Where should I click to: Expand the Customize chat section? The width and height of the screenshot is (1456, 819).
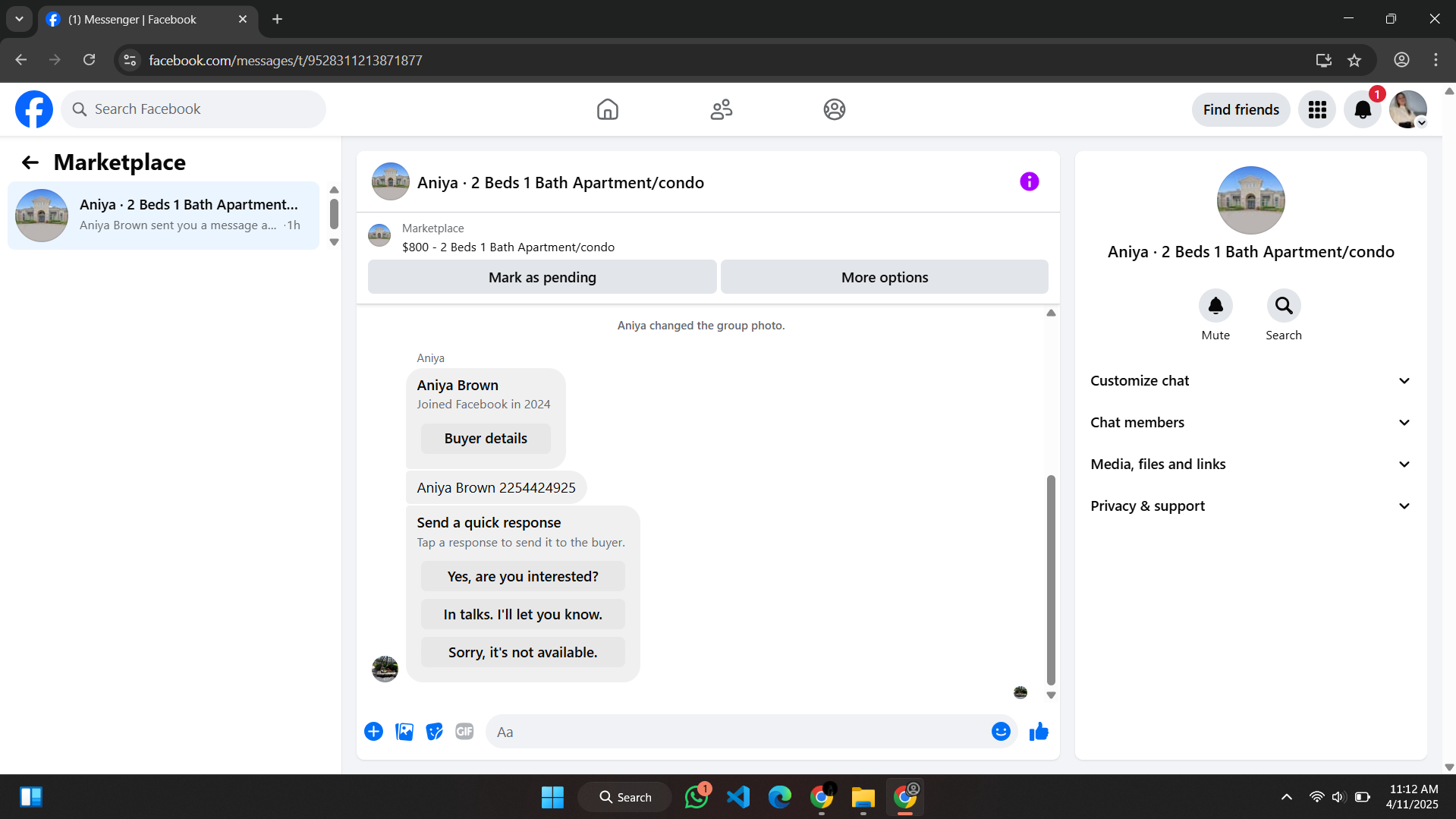point(1250,381)
